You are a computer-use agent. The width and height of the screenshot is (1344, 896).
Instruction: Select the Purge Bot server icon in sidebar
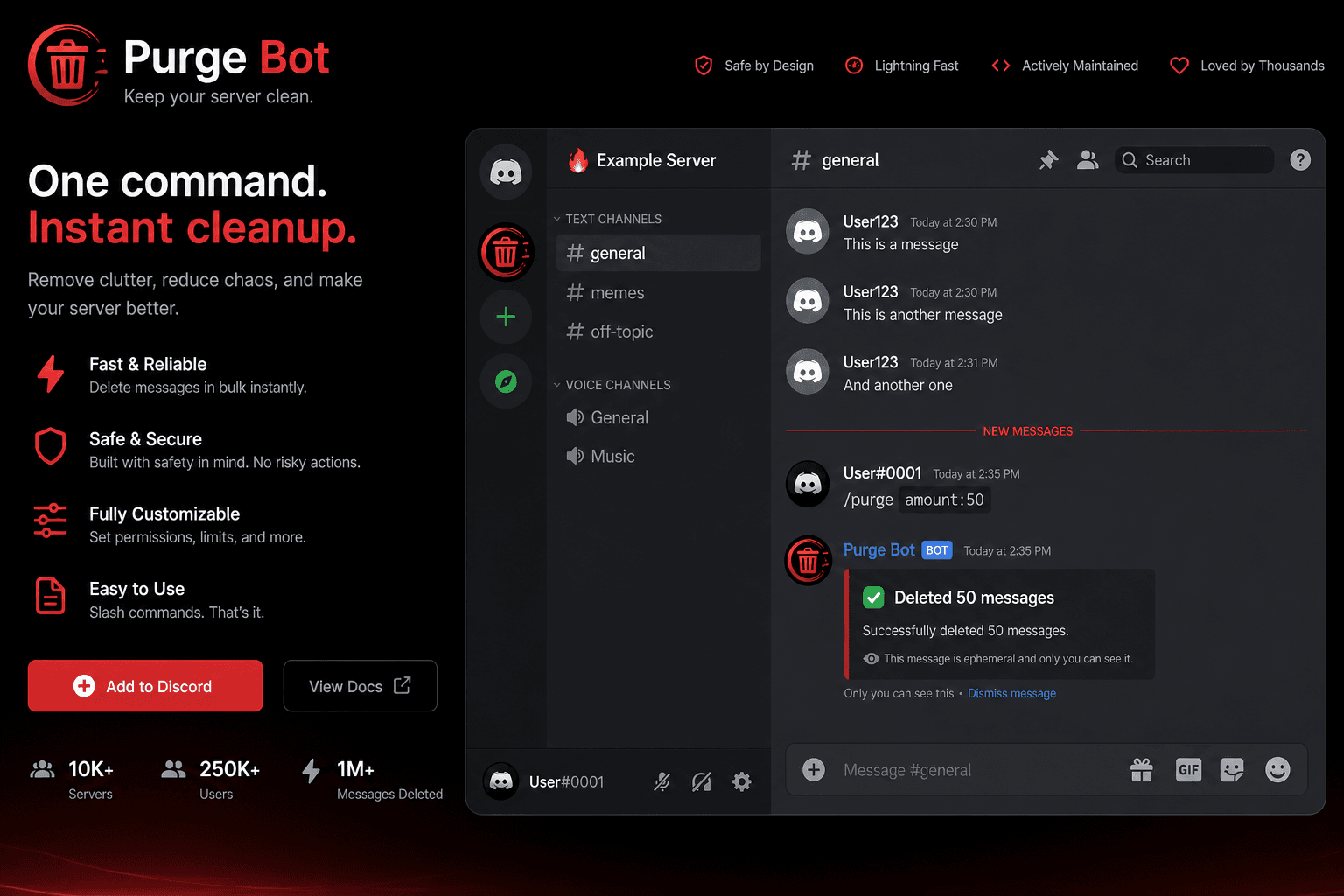(x=506, y=253)
